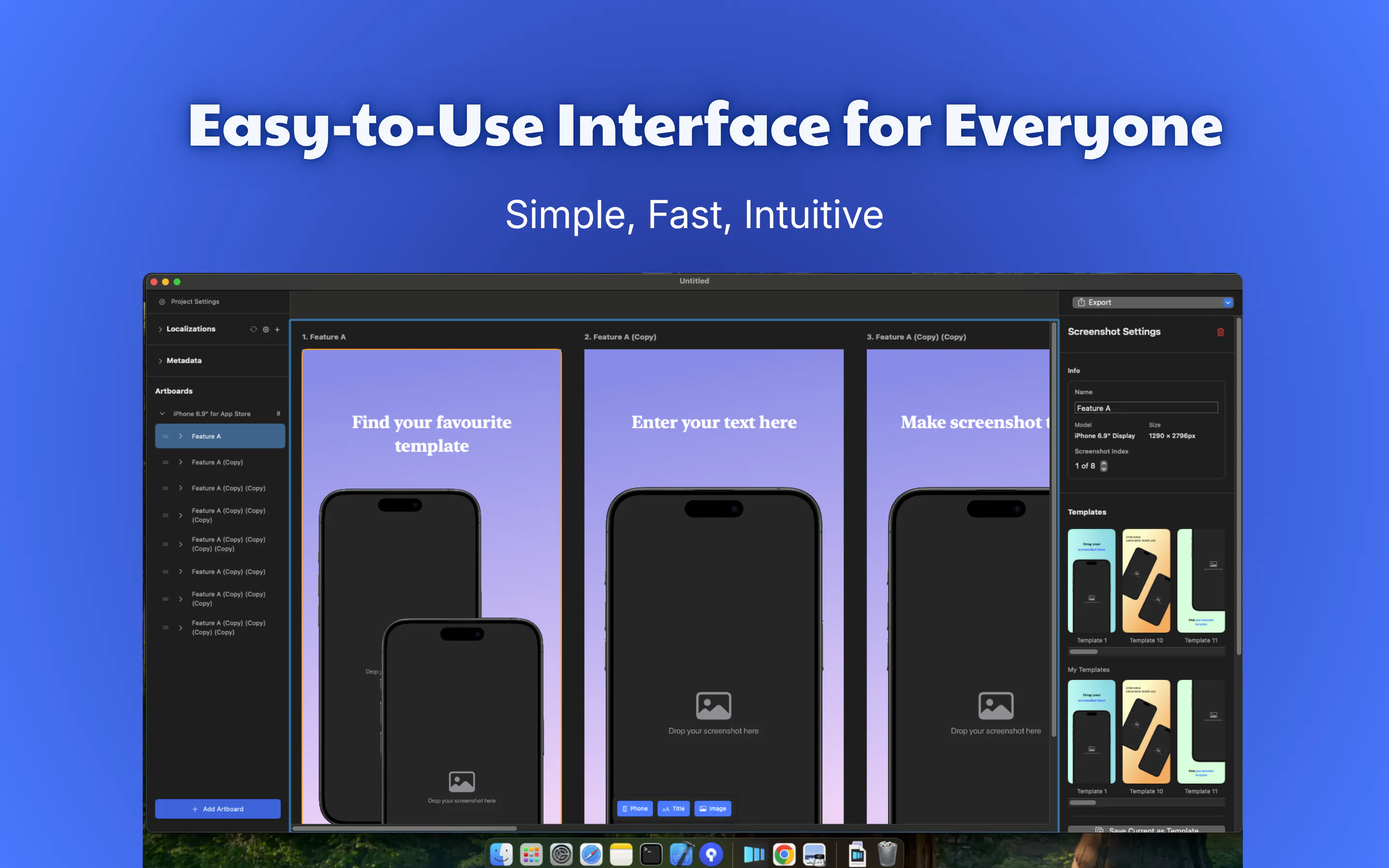Select the "Find your favourite template" title
This screenshot has height=868, width=1389.
[x=432, y=434]
